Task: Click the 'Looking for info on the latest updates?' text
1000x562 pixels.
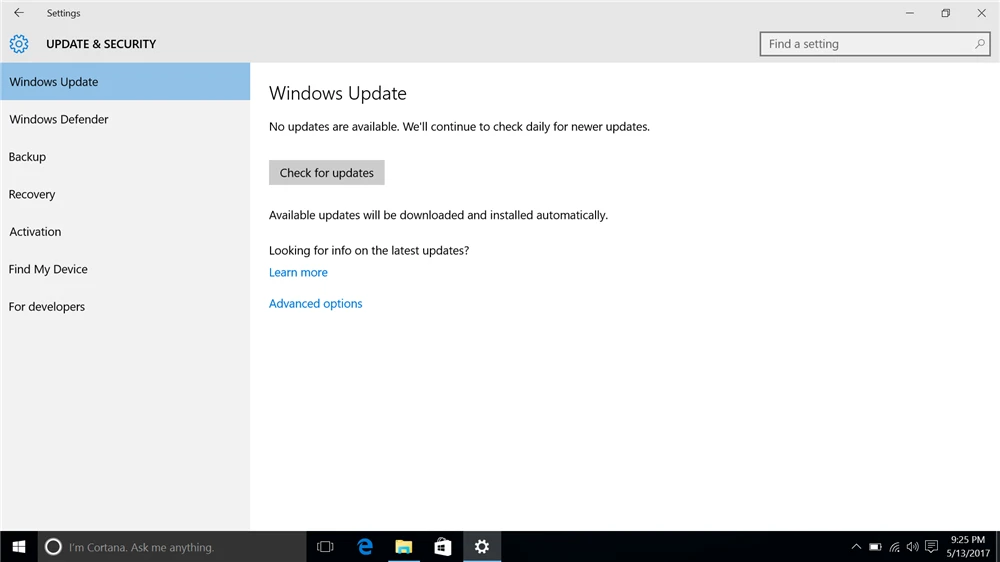Action: (x=369, y=251)
